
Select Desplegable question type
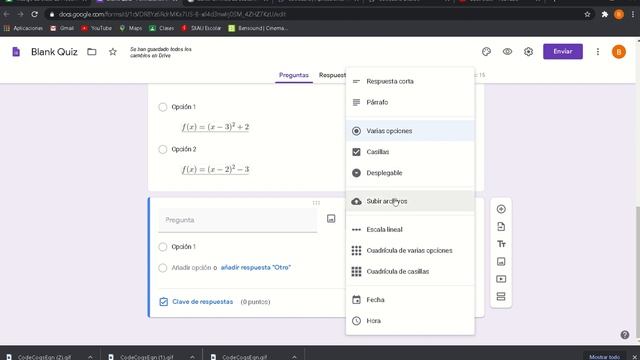410,173
